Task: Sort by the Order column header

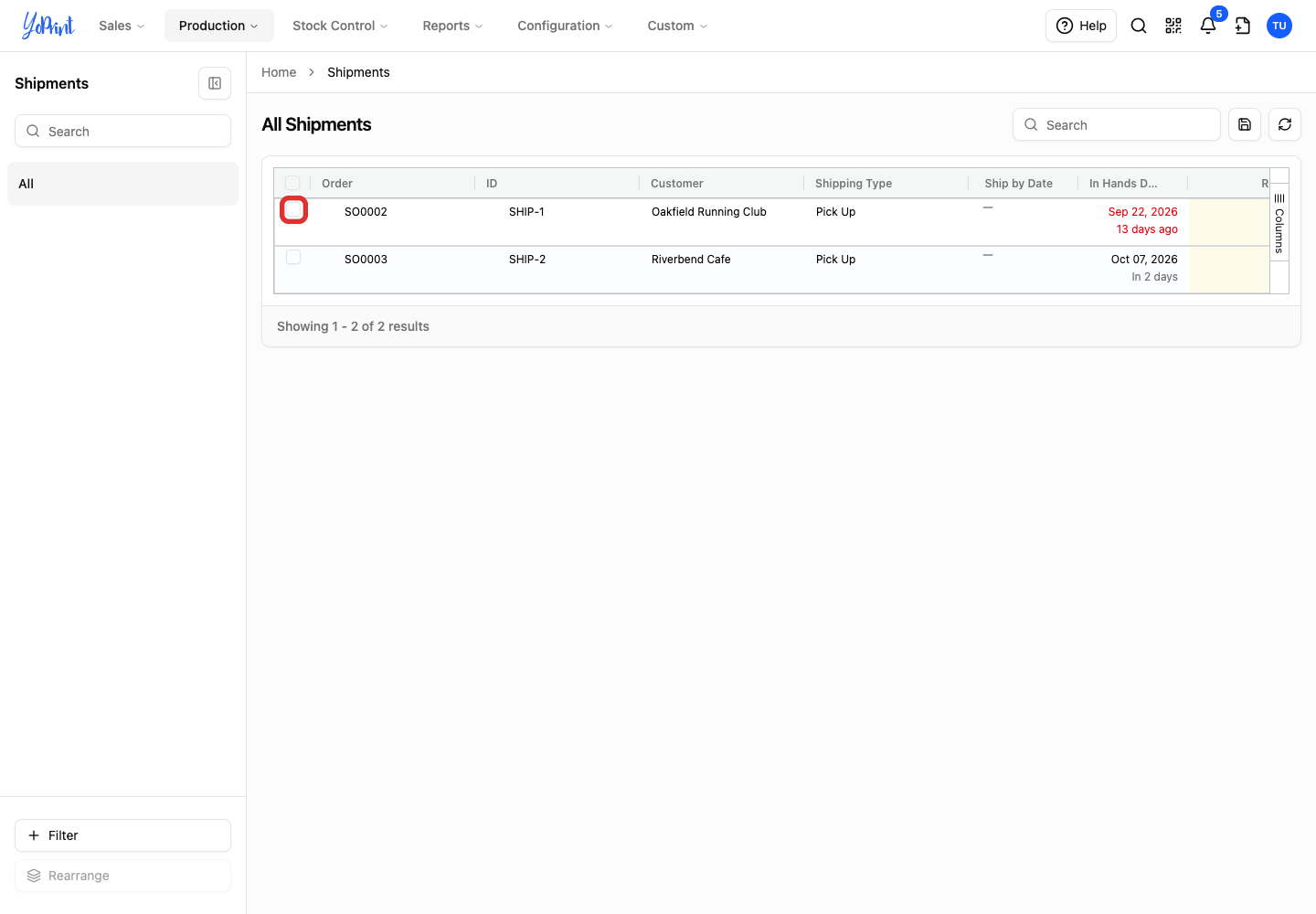Action: coord(337,183)
